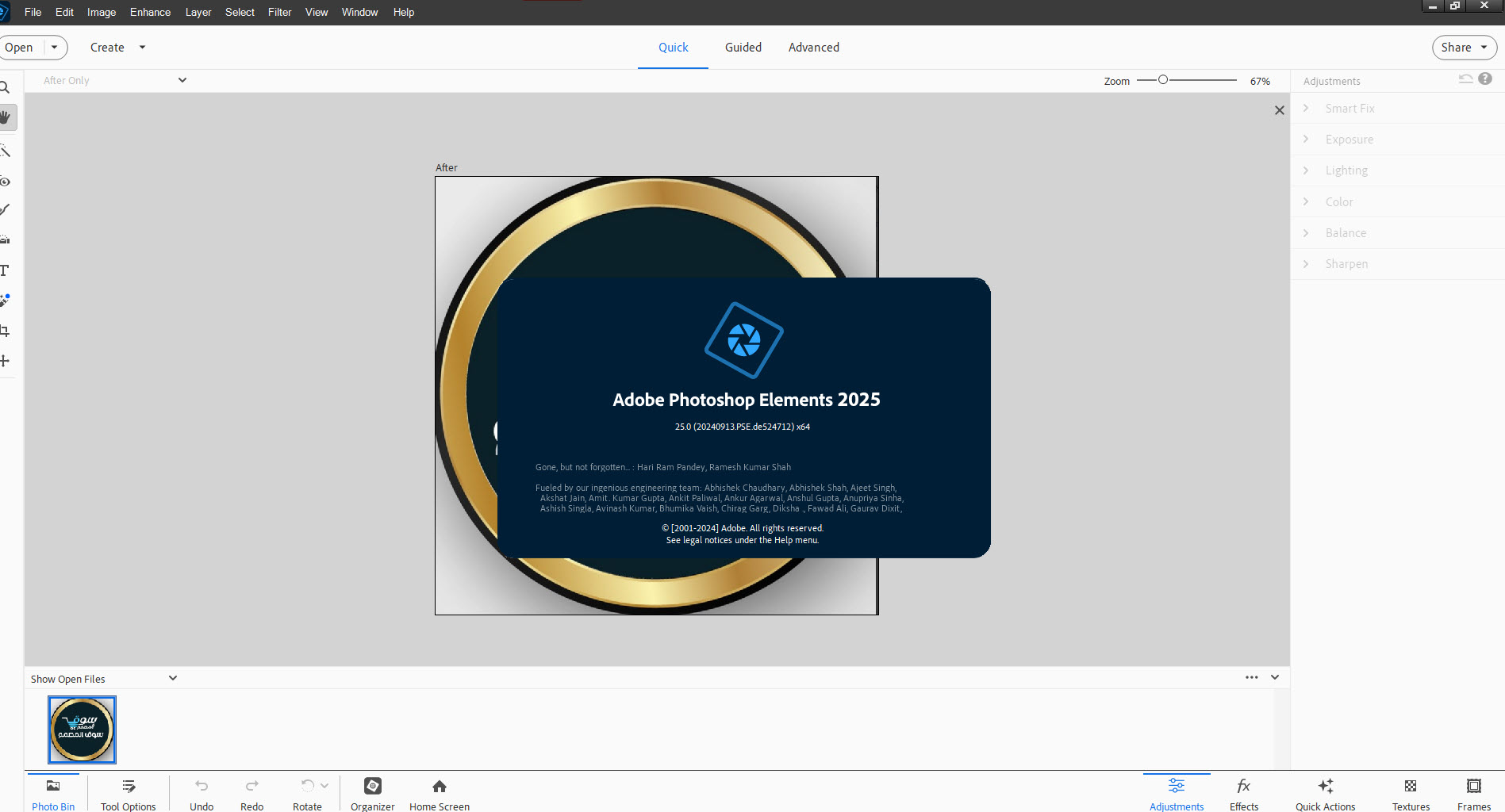
Task: Click the Open button dropdown arrow
Action: pyautogui.click(x=54, y=48)
